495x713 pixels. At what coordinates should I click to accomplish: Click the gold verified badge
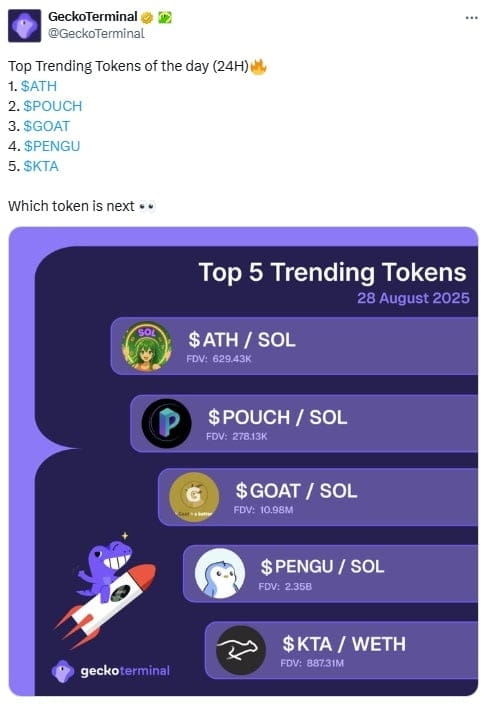147,18
